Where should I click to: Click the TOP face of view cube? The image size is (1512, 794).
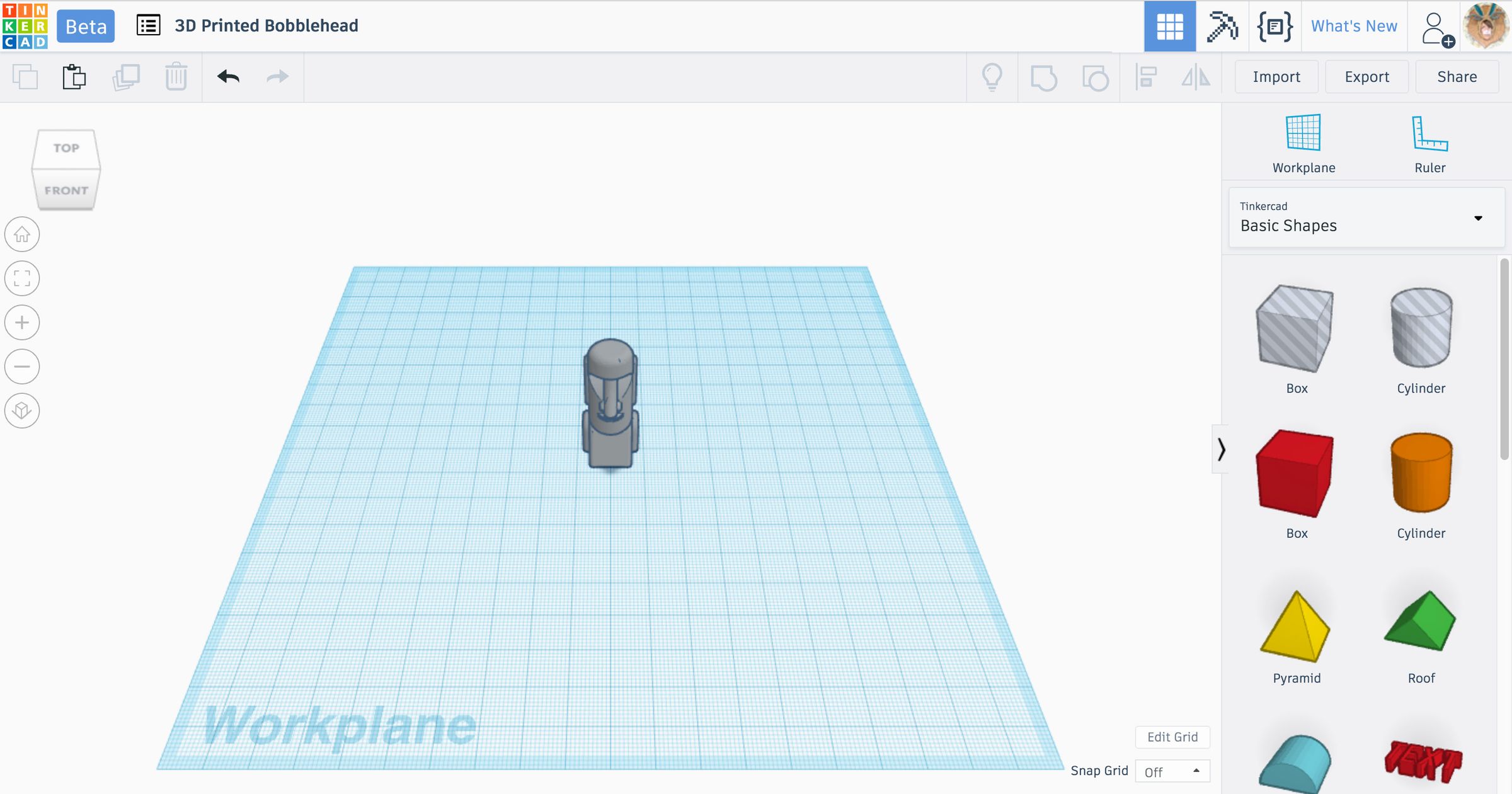point(66,148)
